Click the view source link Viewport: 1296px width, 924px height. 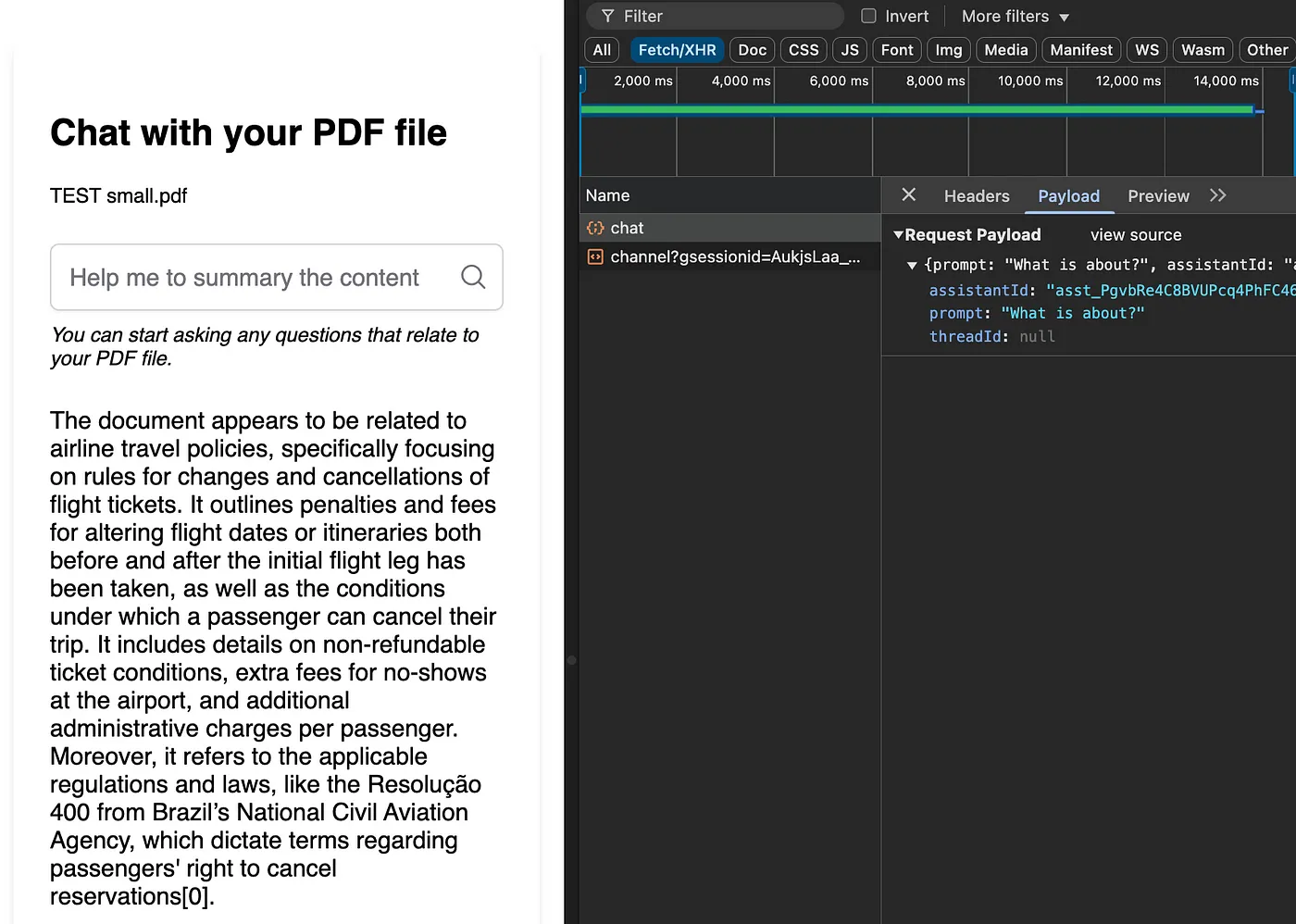click(1135, 235)
